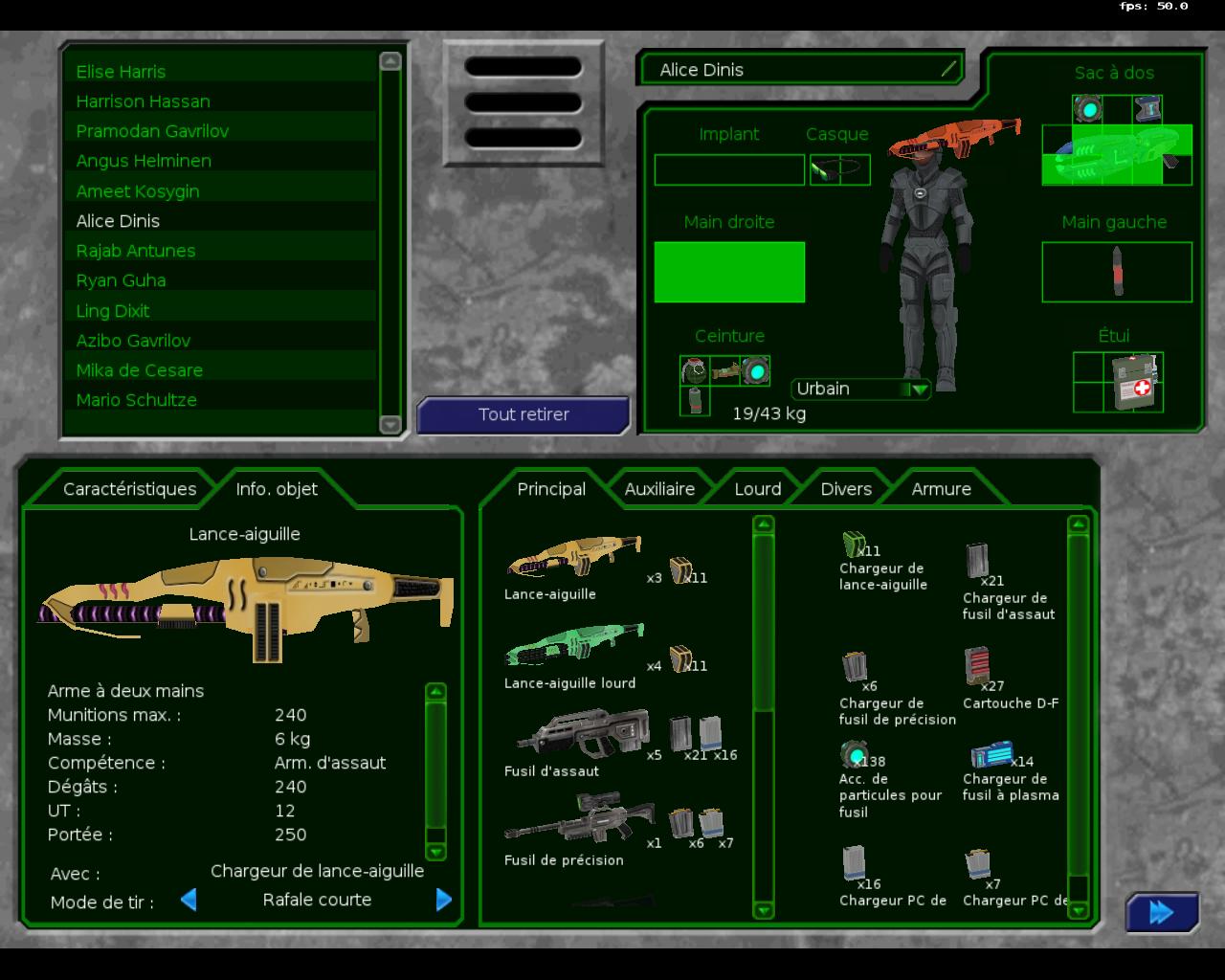1225x980 pixels.
Task: Click the top black slot button
Action: coord(523,67)
